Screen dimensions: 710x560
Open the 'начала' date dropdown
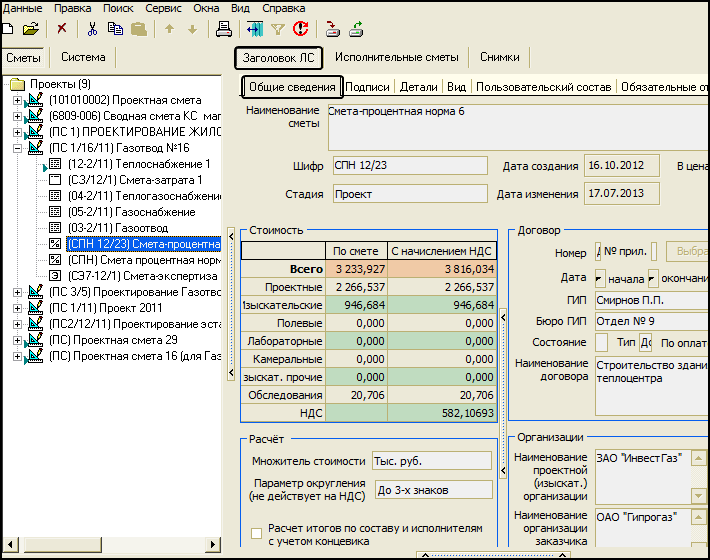[x=600, y=277]
